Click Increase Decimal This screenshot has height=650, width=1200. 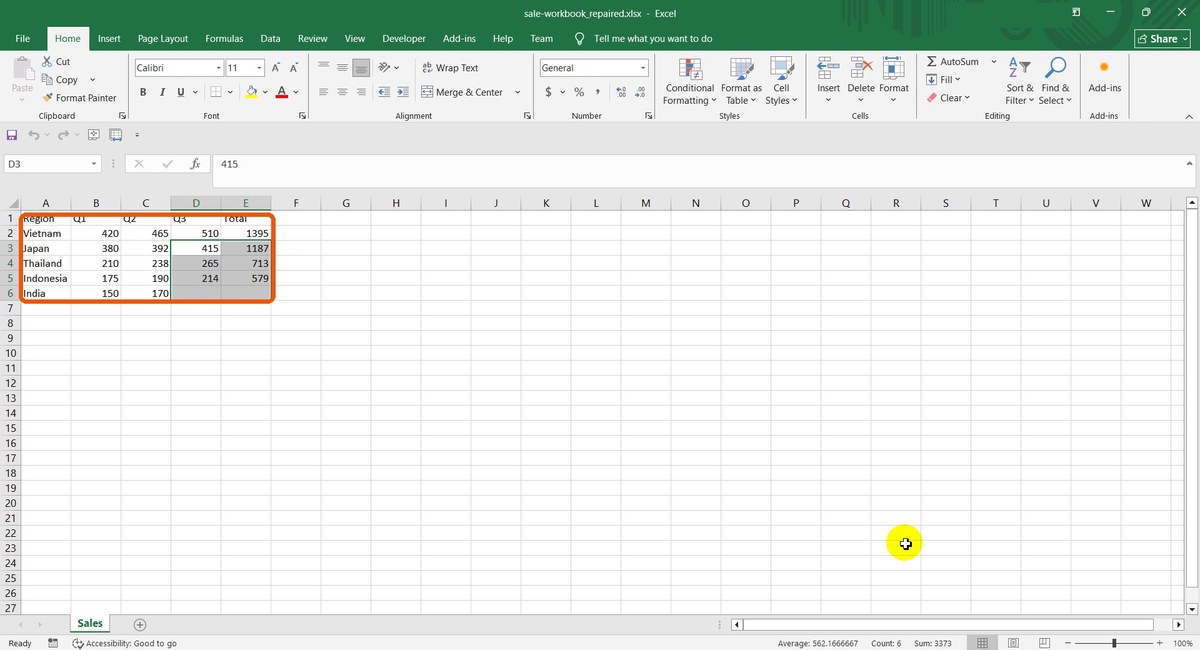click(x=622, y=92)
